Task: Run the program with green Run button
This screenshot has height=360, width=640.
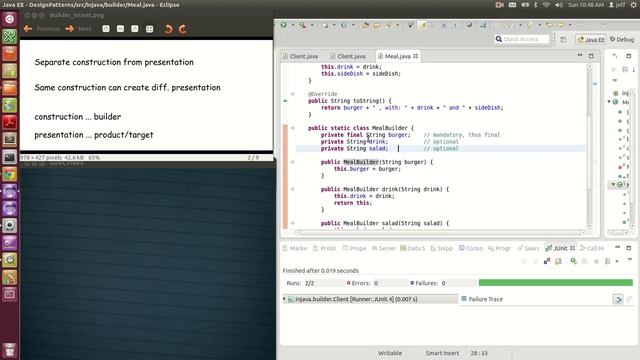Action: pyautogui.click(x=283, y=25)
